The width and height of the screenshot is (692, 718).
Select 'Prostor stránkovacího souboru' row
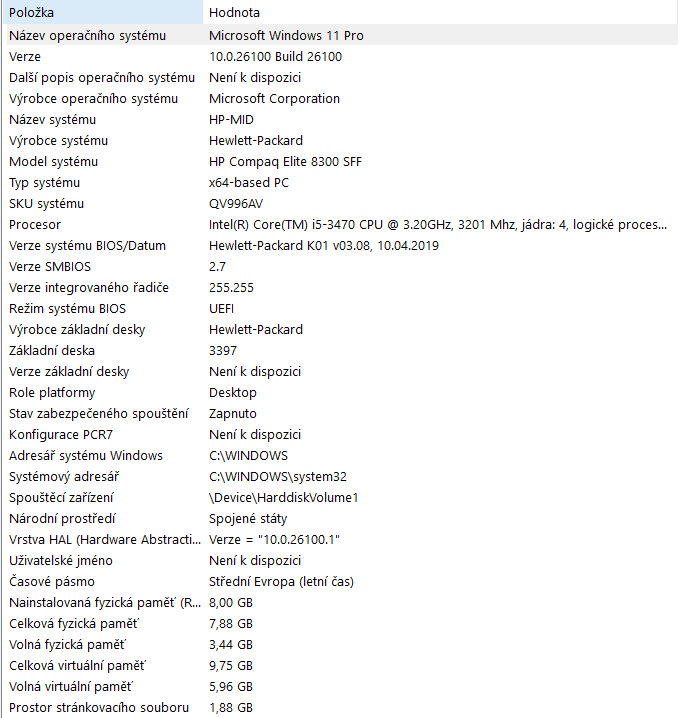[x=340, y=708]
